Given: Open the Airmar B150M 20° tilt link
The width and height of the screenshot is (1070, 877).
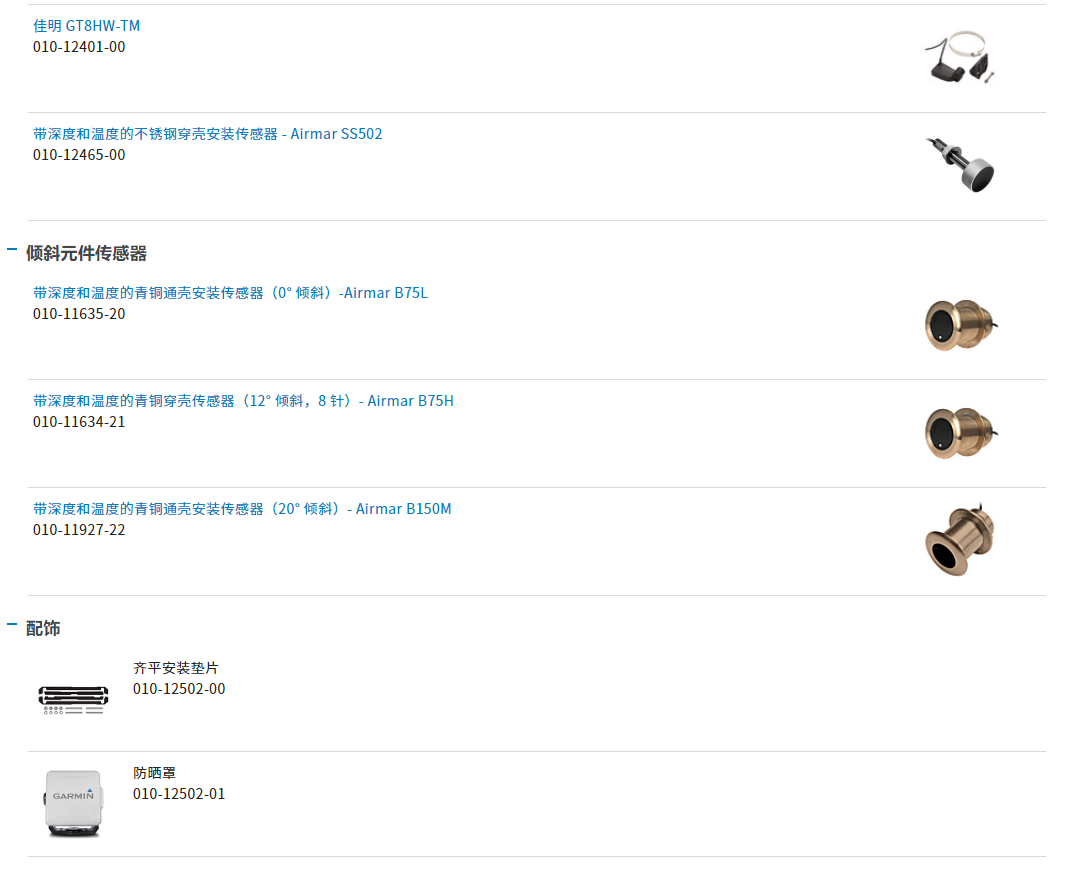Looking at the screenshot, I should [x=242, y=508].
